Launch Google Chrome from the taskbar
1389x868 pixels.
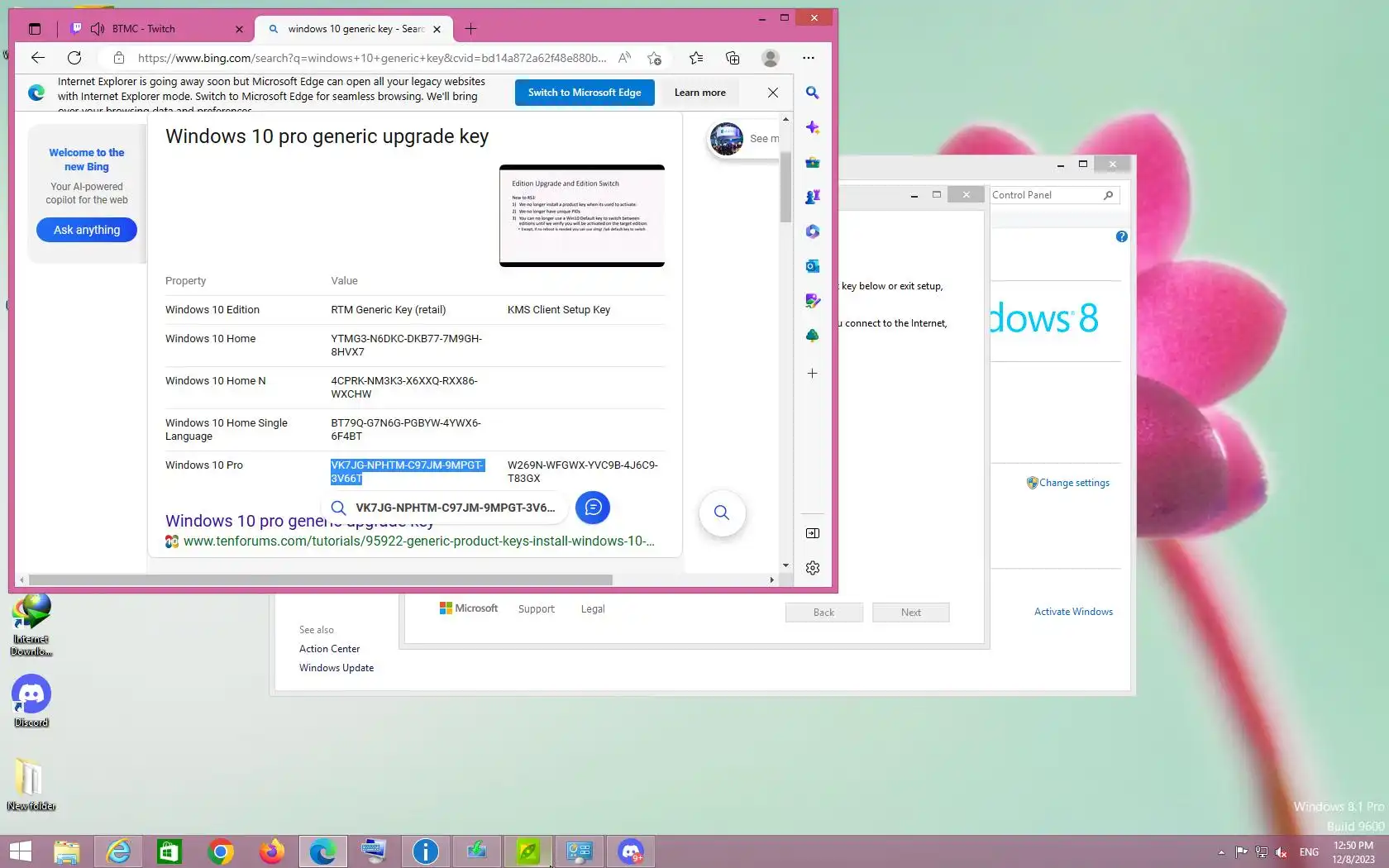point(220,851)
